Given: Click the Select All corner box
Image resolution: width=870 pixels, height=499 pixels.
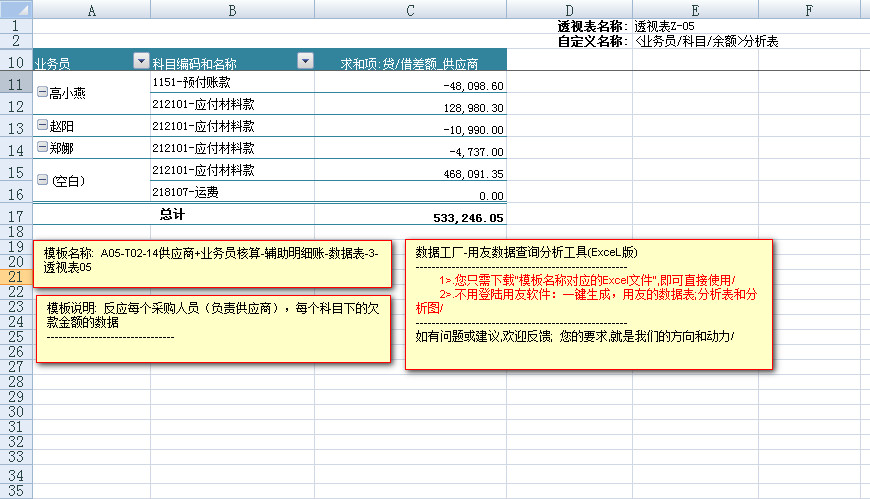Looking at the screenshot, I should click(15, 9).
